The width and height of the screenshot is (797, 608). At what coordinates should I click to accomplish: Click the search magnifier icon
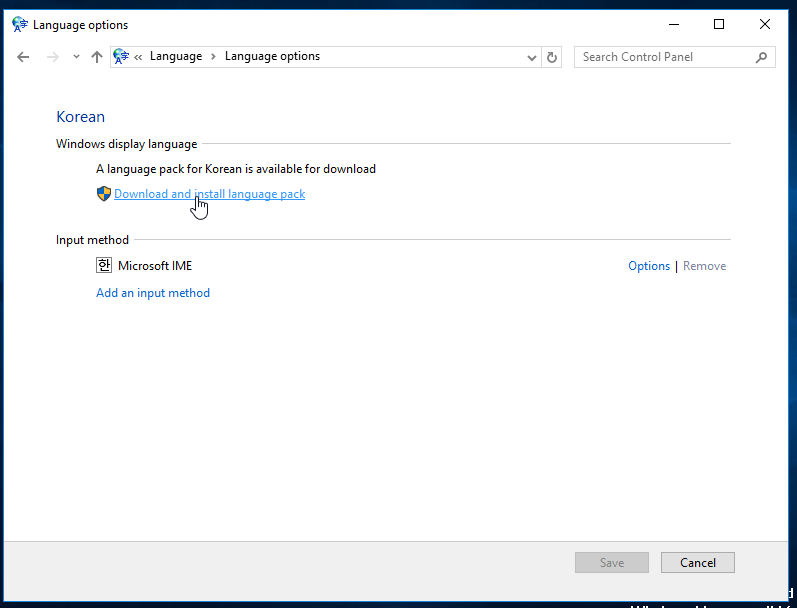coord(761,57)
